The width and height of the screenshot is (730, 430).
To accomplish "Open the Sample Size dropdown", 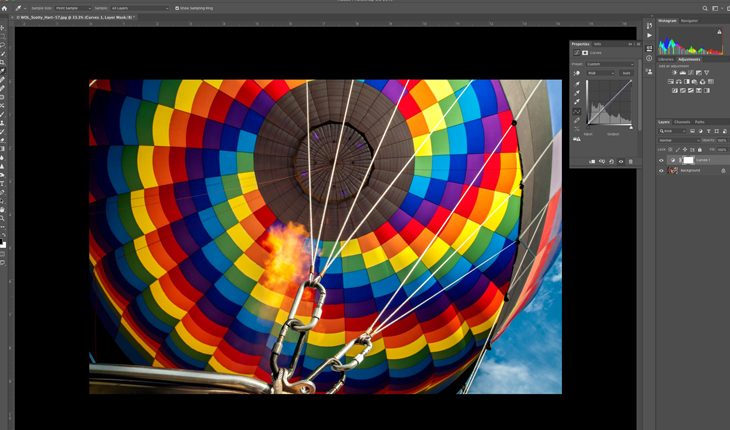I will point(73,8).
